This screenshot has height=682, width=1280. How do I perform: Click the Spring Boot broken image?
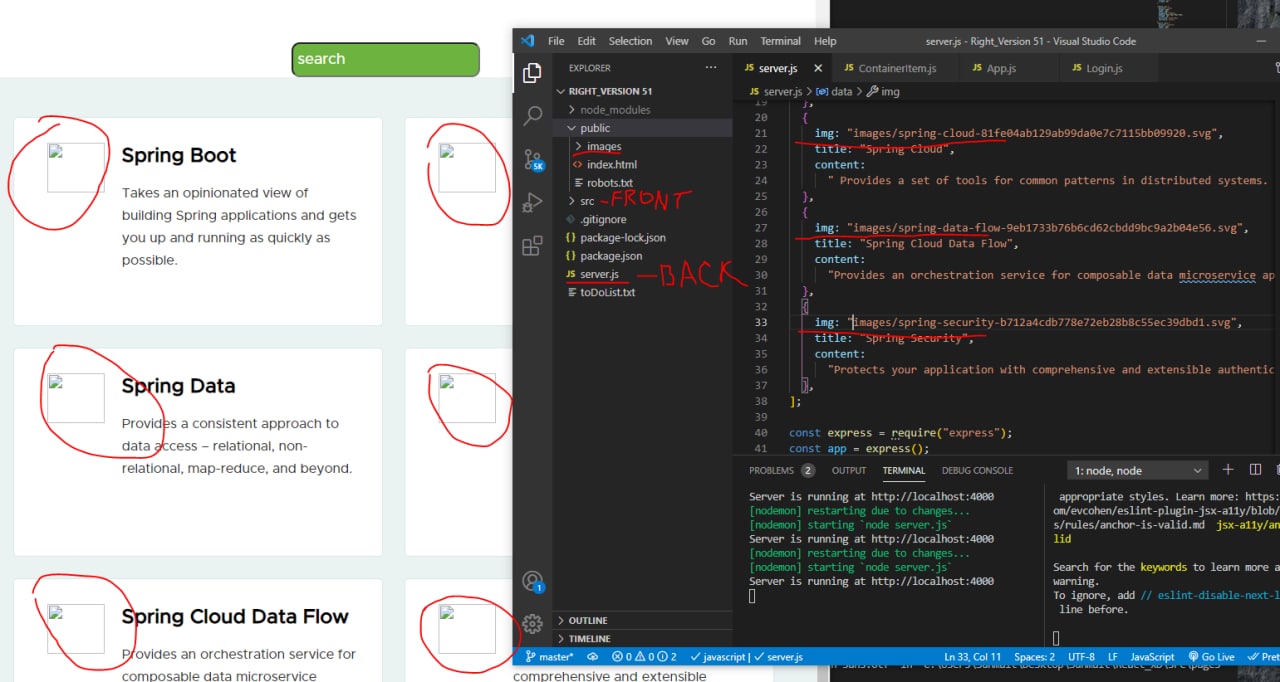pos(76,167)
